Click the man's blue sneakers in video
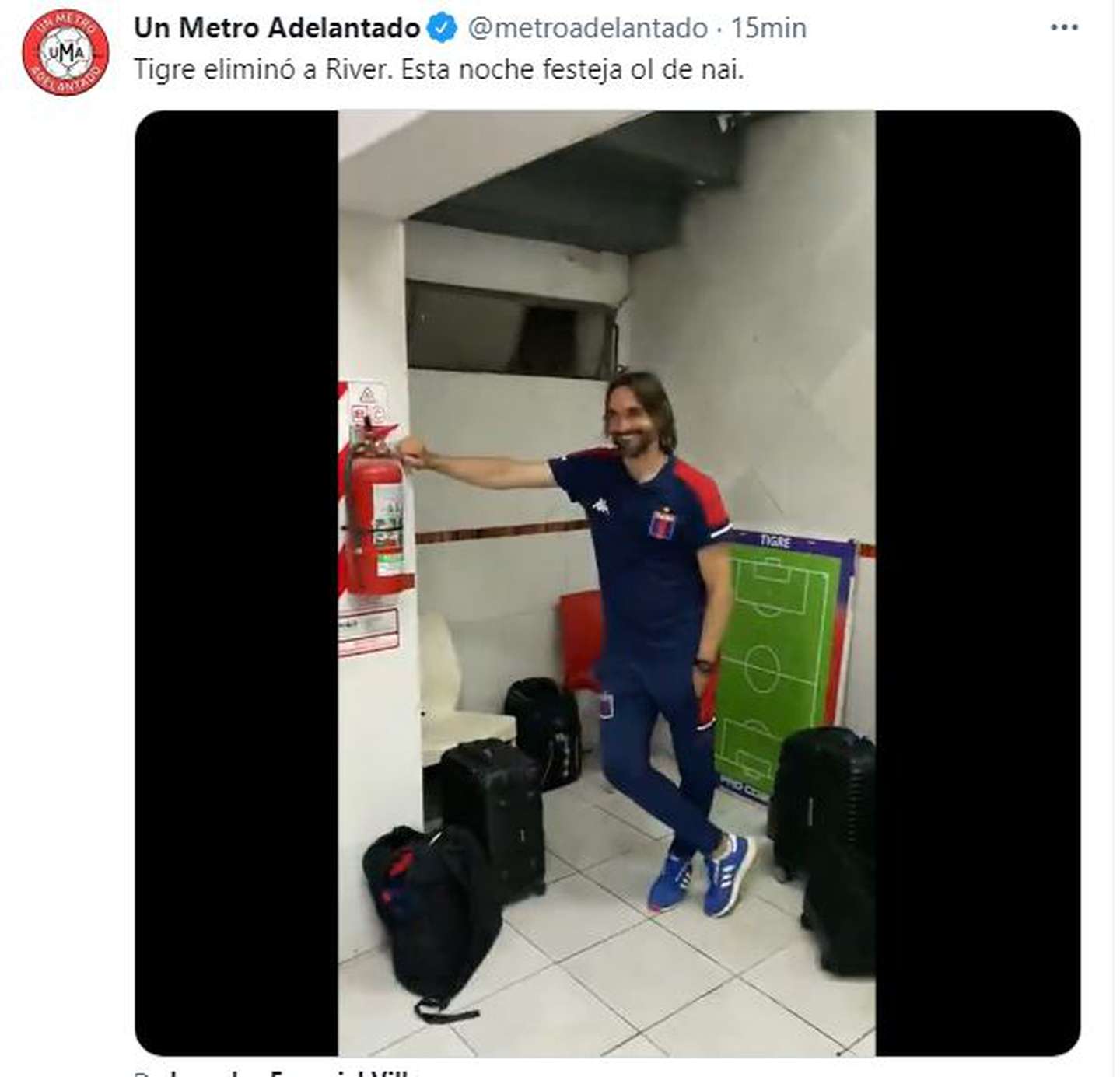 [702, 876]
